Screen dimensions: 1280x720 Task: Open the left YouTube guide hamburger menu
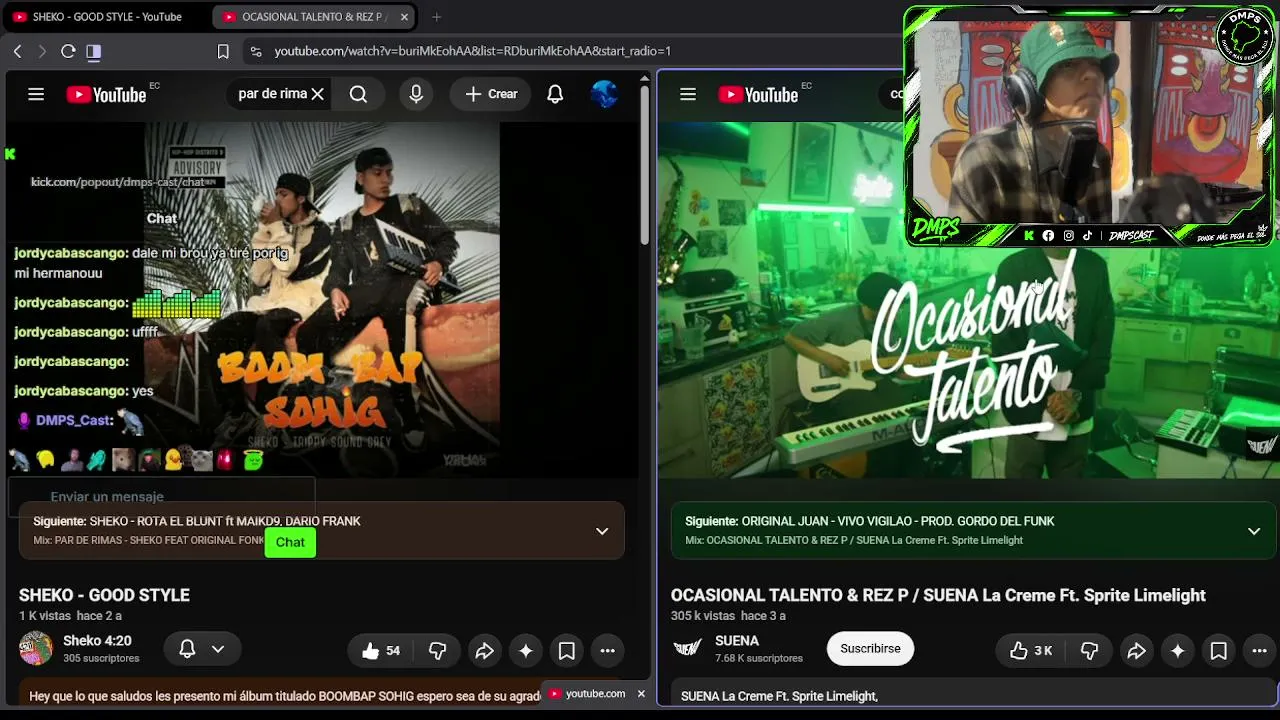pos(36,94)
